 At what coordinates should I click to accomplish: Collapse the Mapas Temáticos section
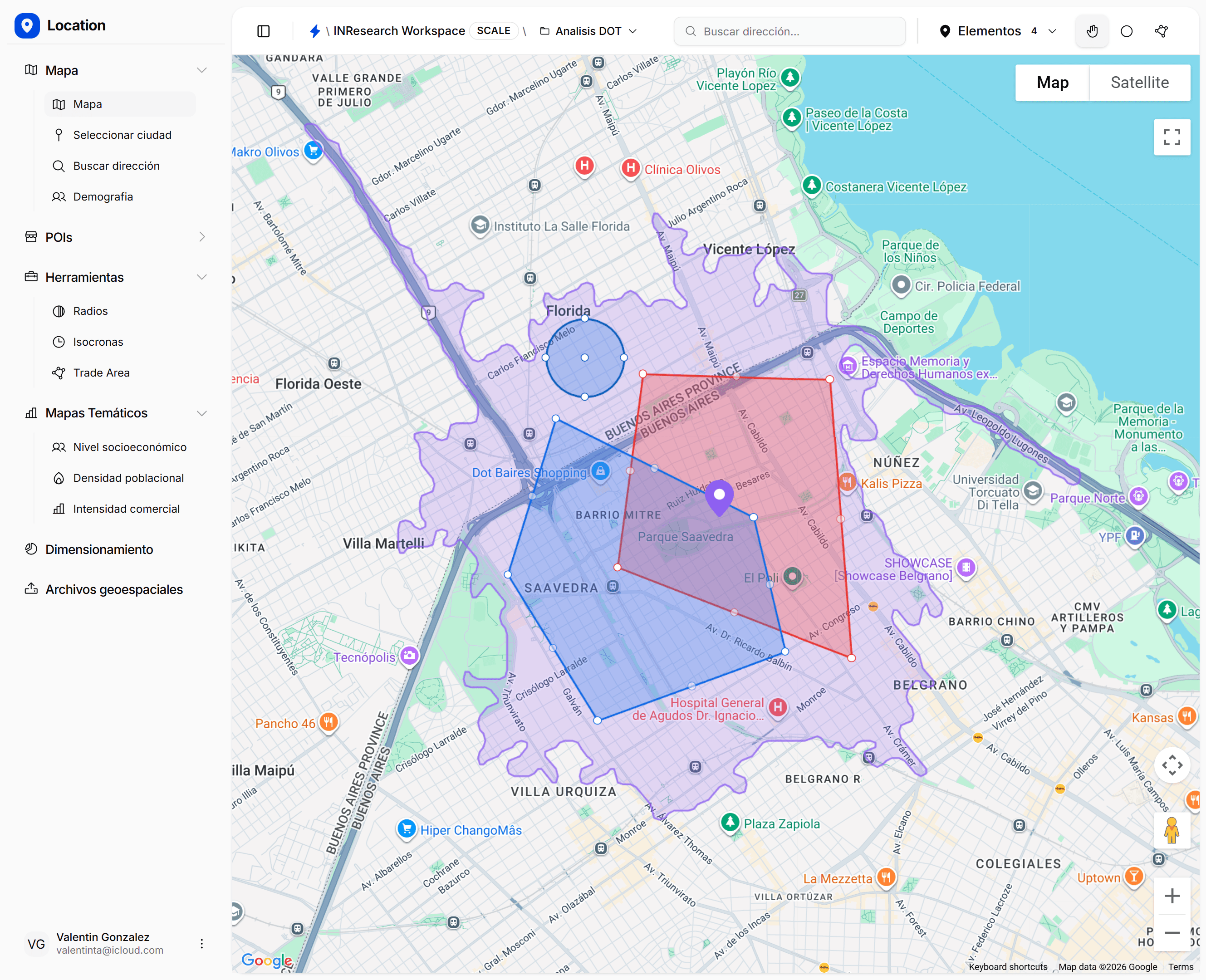(x=202, y=413)
